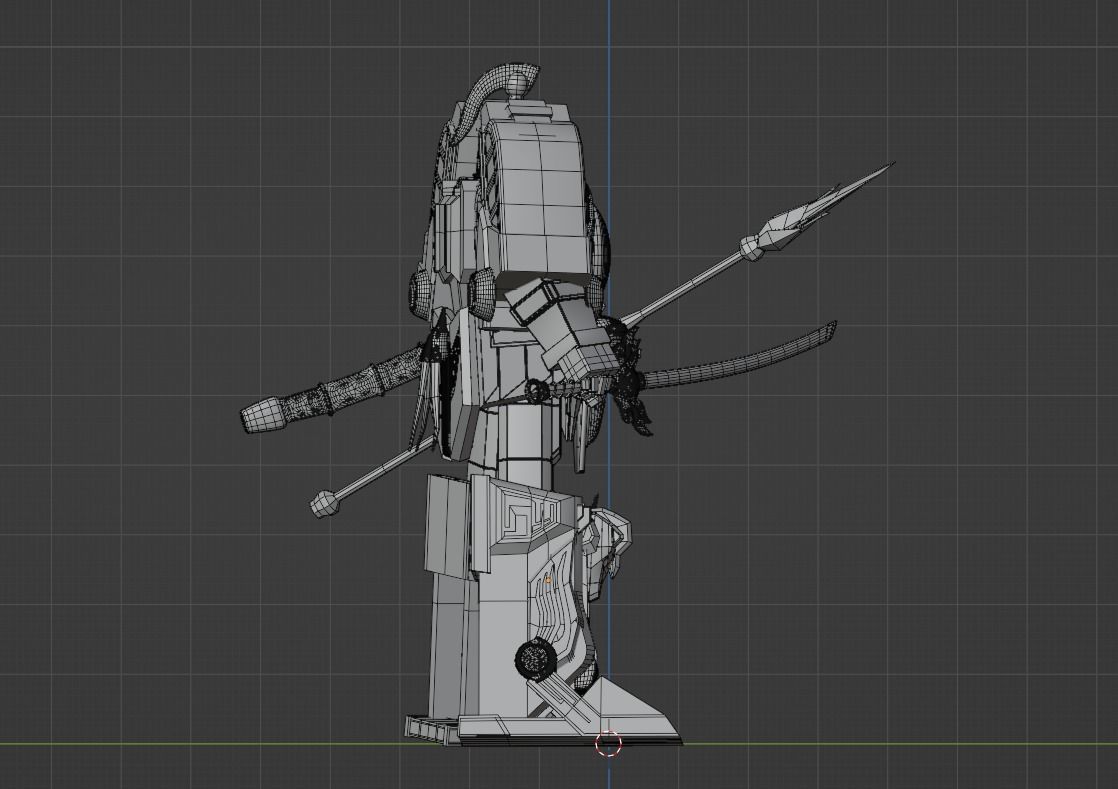1118x789 pixels.
Task: Select the sword hilt's rounded end cap
Action: [x=265, y=416]
